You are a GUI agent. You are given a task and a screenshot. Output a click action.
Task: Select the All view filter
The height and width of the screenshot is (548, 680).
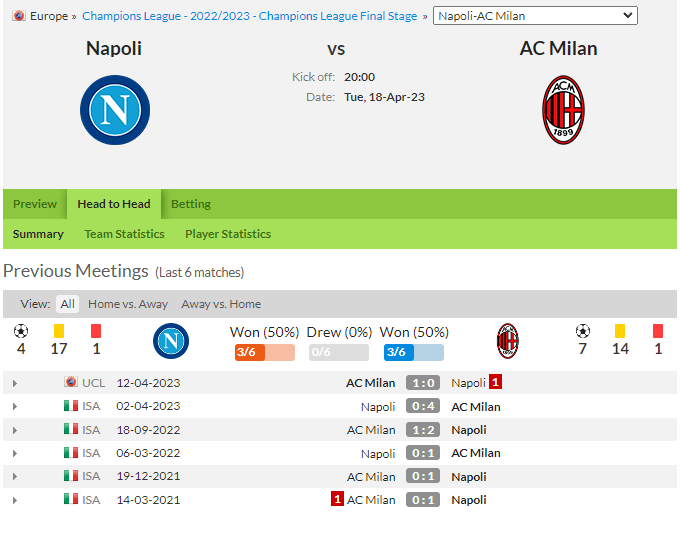tap(68, 304)
